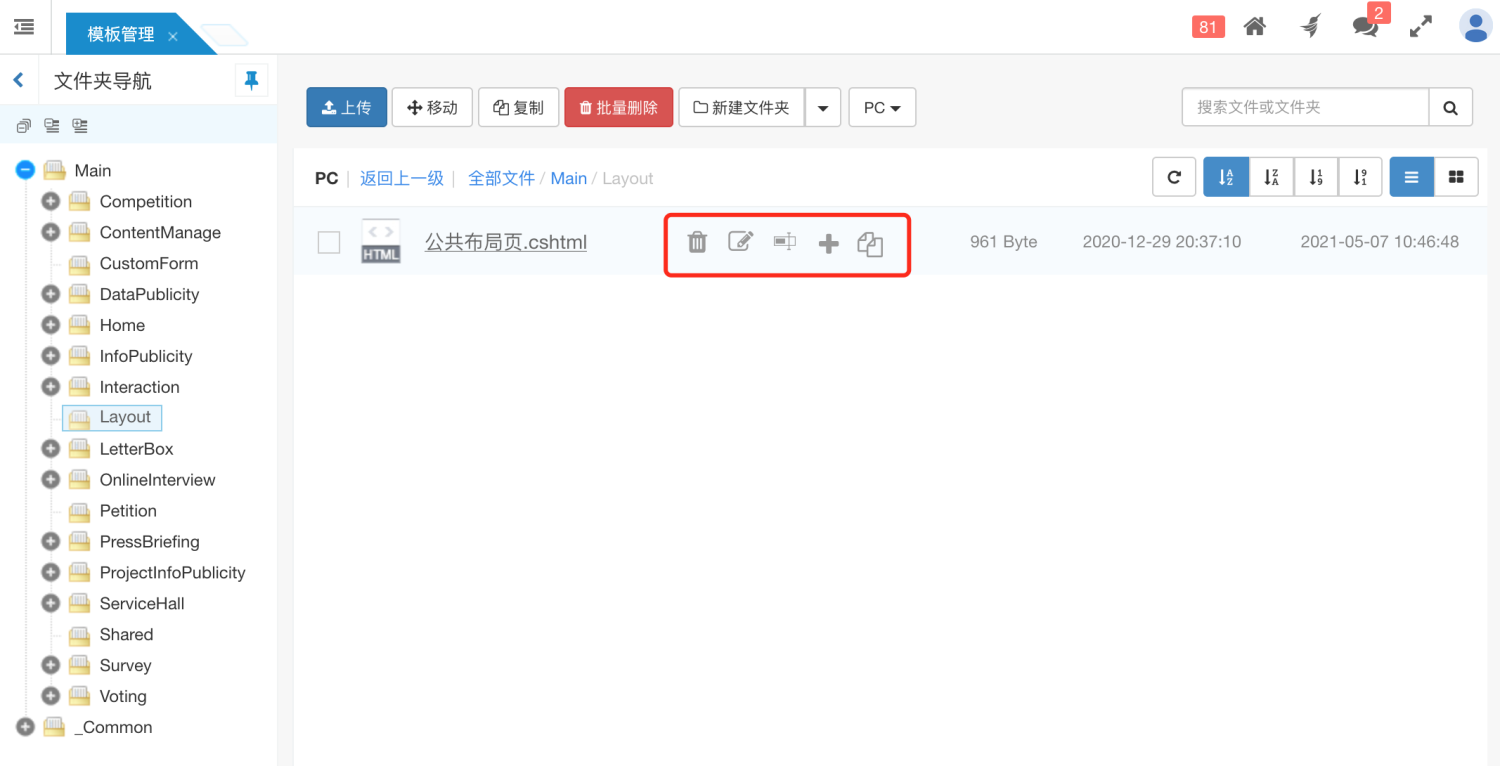Click the plus icon on the file row
The image size is (1500, 766).
click(829, 241)
